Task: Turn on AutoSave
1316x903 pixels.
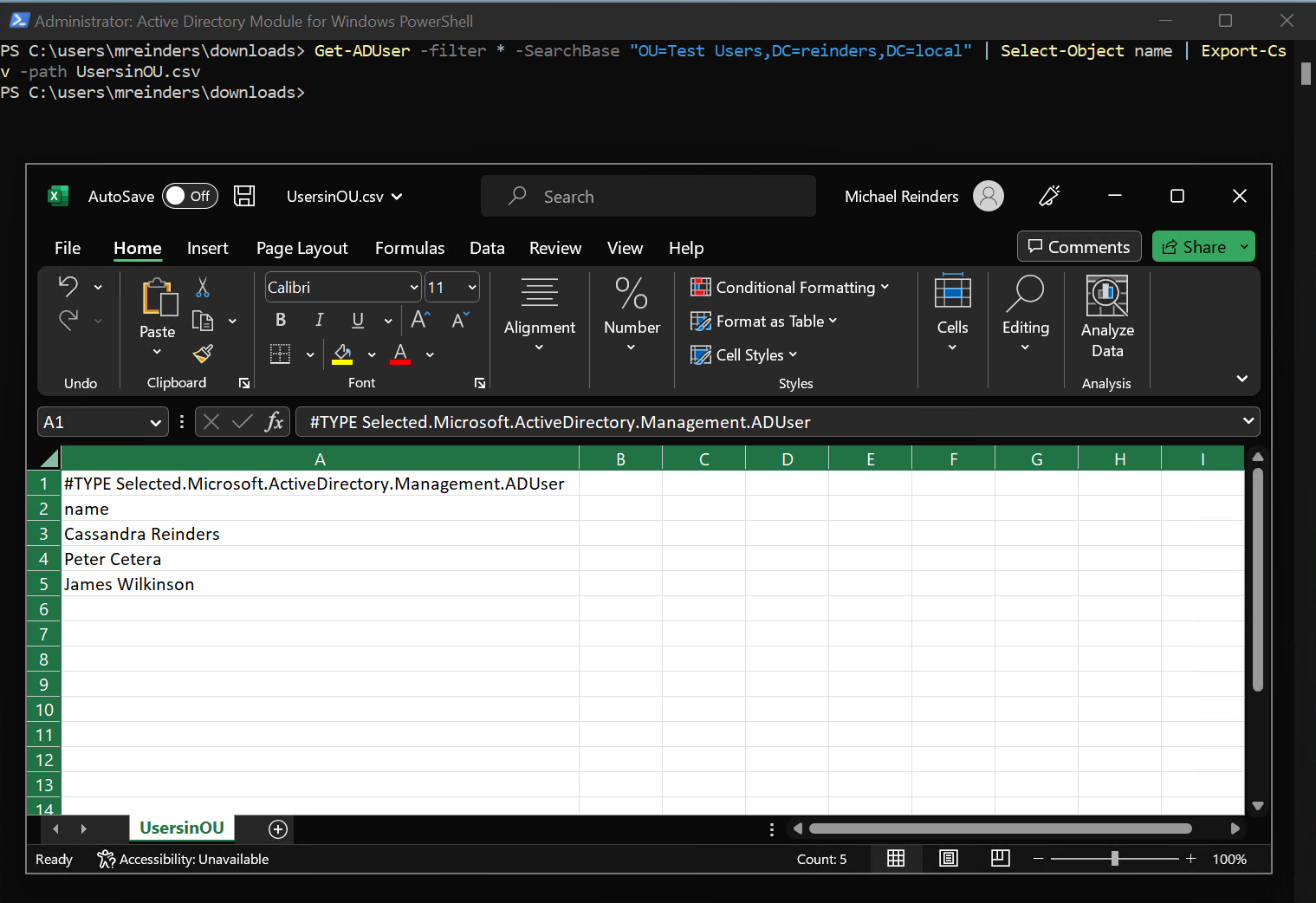Action: (190, 196)
